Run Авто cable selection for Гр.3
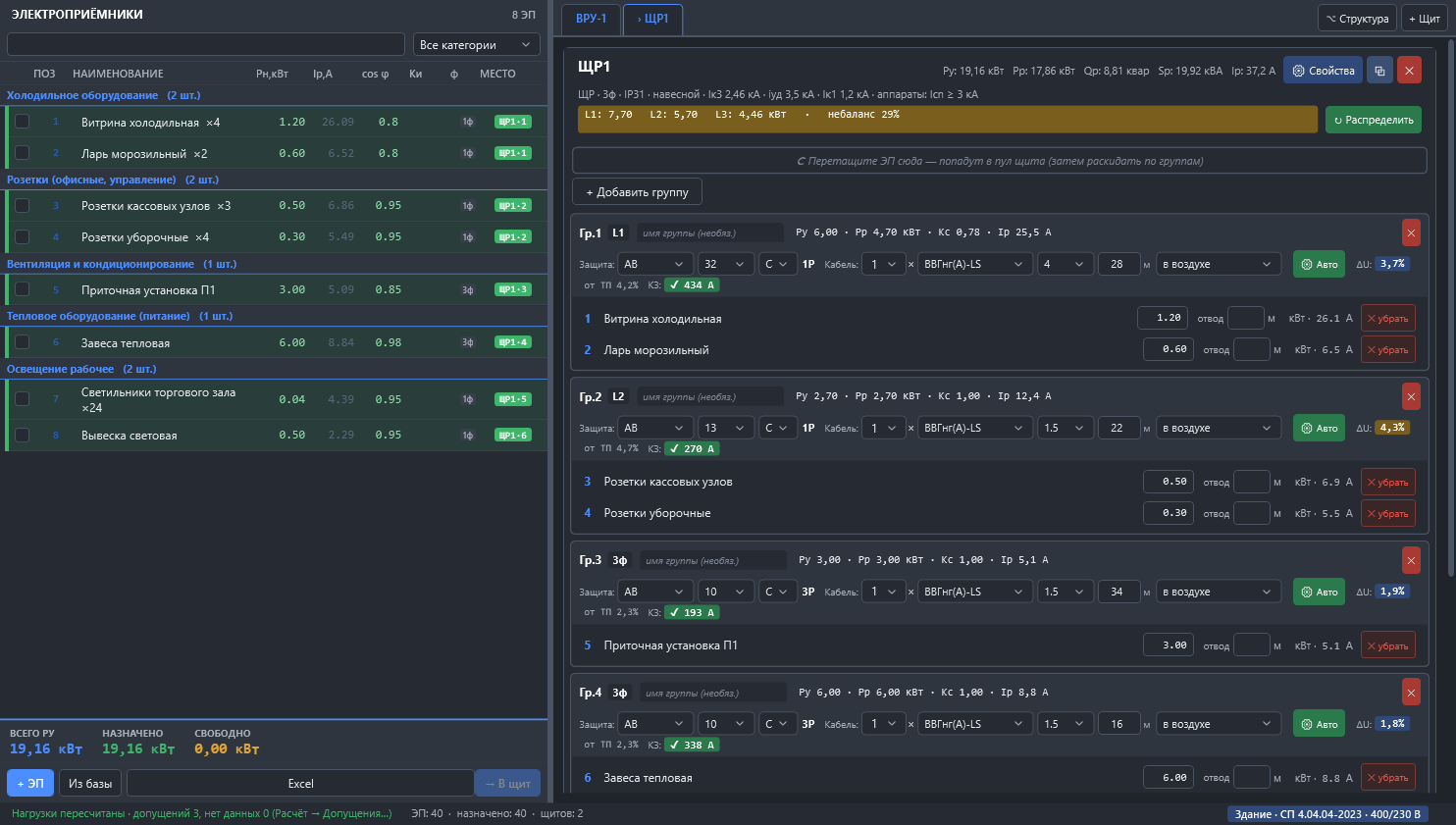Image resolution: width=1456 pixels, height=825 pixels. pos(1319,592)
